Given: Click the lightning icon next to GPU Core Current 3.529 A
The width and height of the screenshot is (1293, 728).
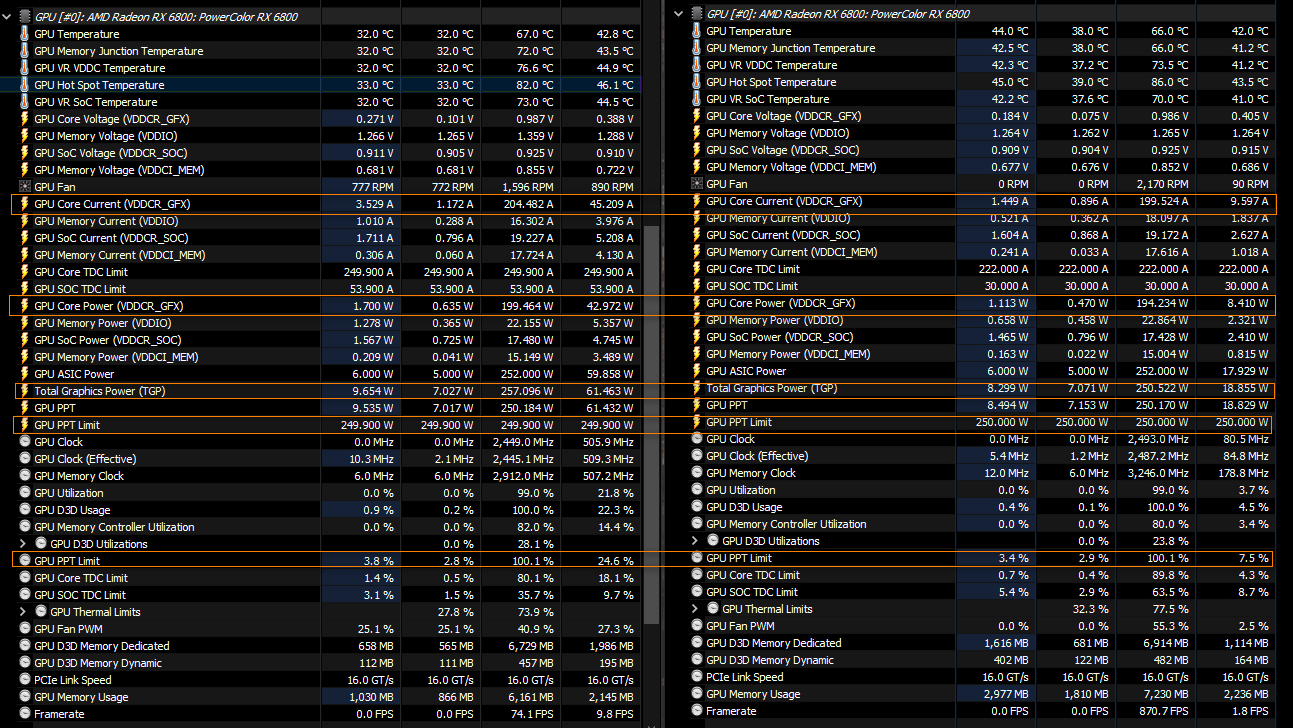Looking at the screenshot, I should 24,204.
